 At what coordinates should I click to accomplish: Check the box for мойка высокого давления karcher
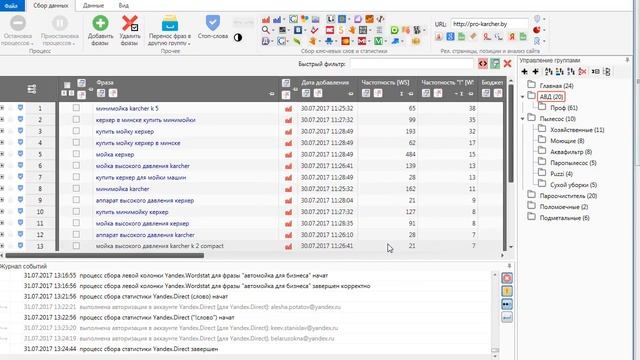point(76,165)
